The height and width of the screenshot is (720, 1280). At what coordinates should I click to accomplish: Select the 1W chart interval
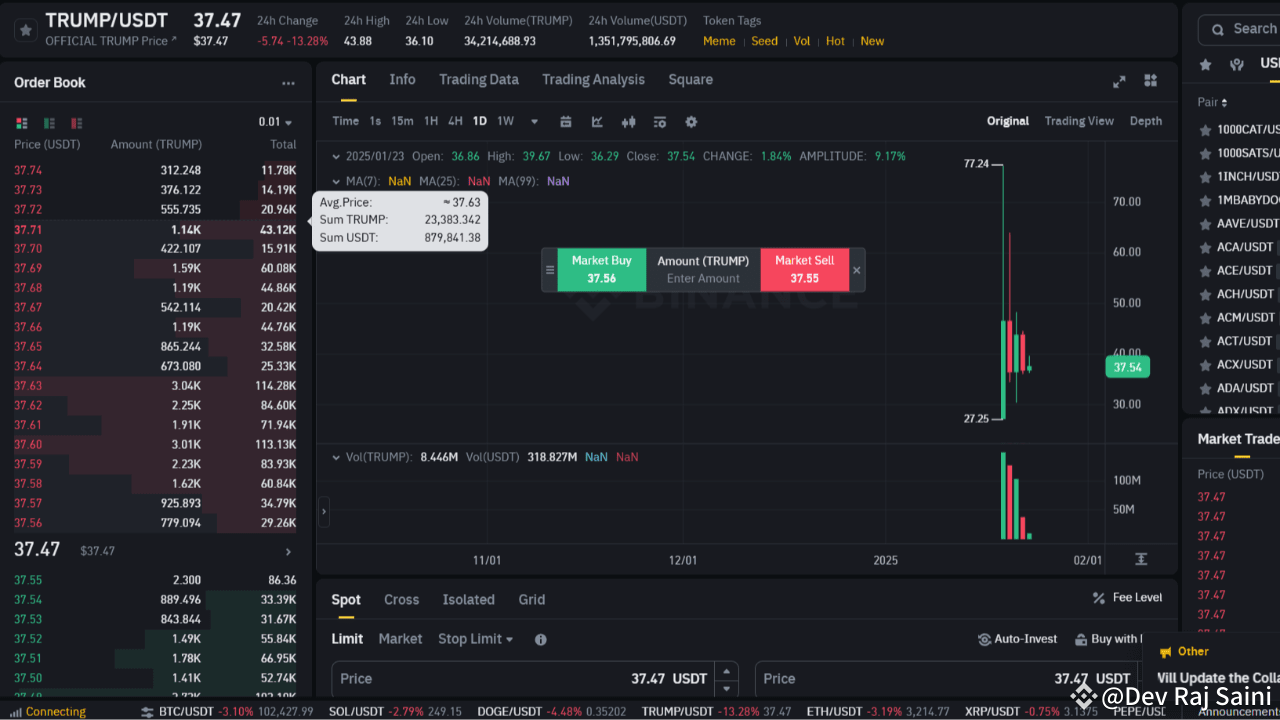[506, 121]
